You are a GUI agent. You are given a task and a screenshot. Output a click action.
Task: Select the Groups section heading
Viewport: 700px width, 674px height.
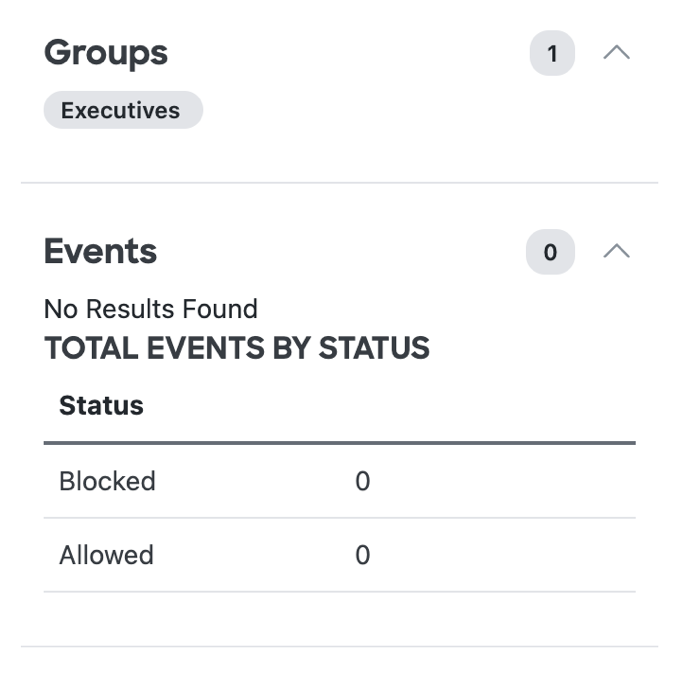106,53
